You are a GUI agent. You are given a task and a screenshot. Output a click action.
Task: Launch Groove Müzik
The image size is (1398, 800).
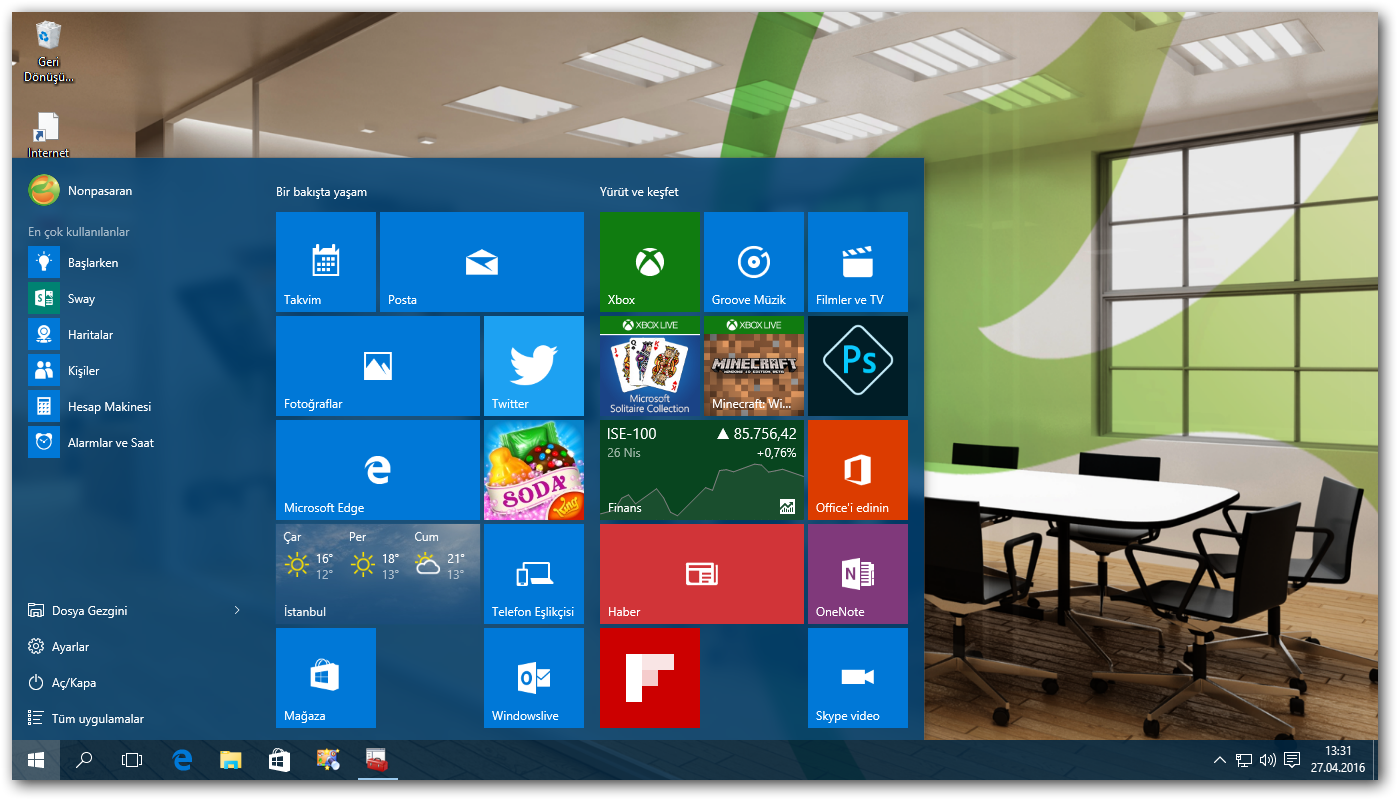[753, 261]
